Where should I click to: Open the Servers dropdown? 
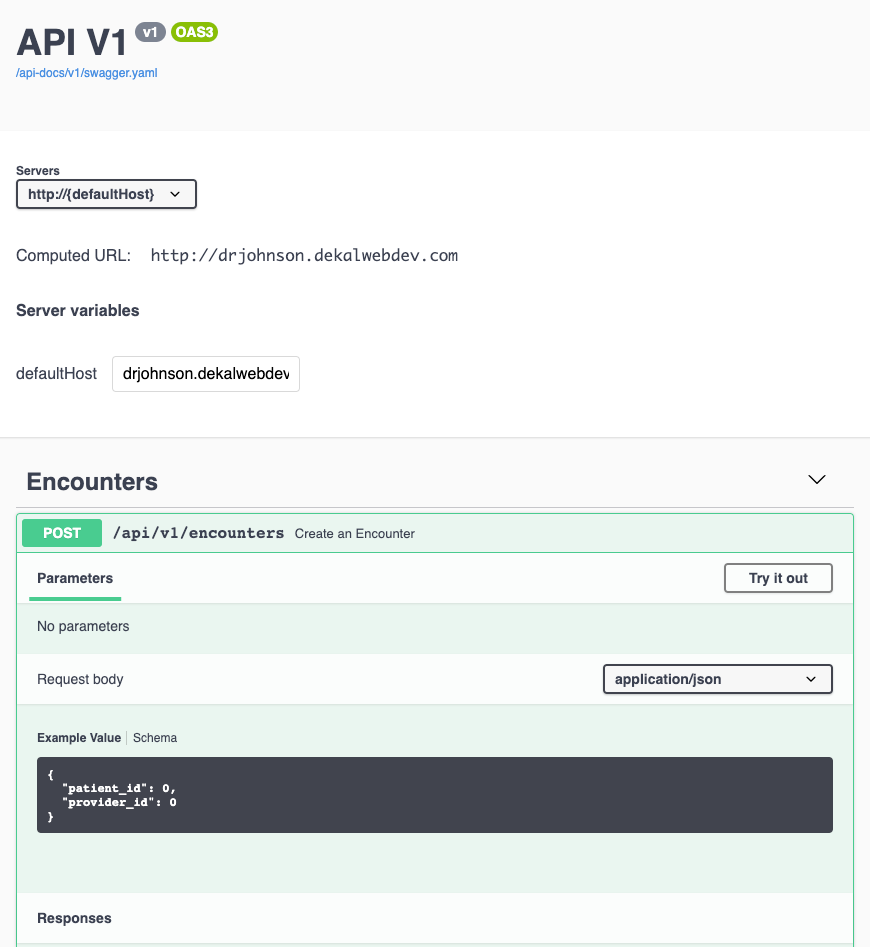pyautogui.click(x=106, y=194)
